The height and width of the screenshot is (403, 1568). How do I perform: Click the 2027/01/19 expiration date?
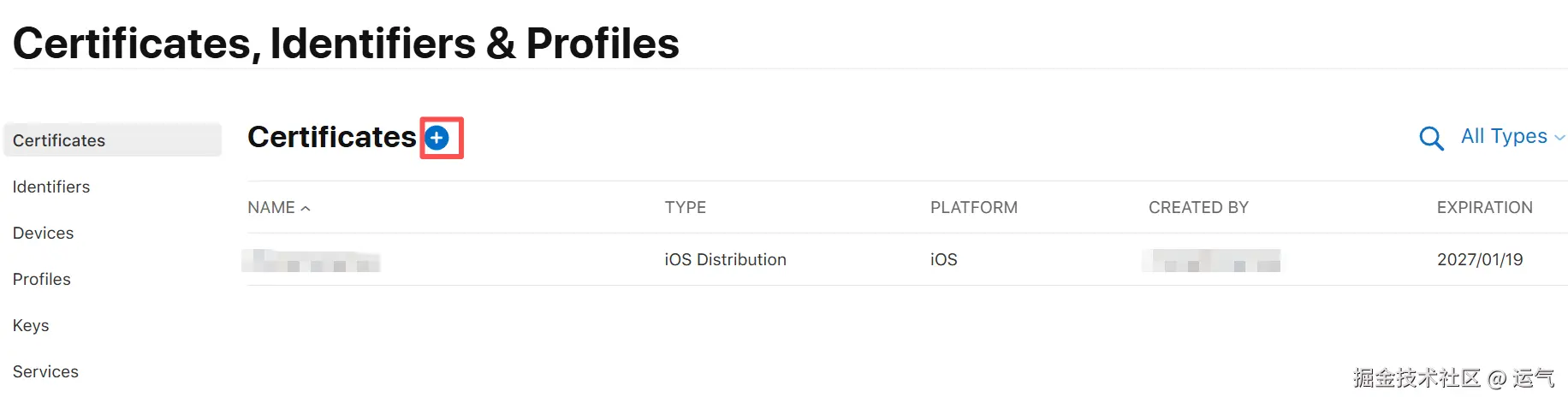click(x=1480, y=259)
